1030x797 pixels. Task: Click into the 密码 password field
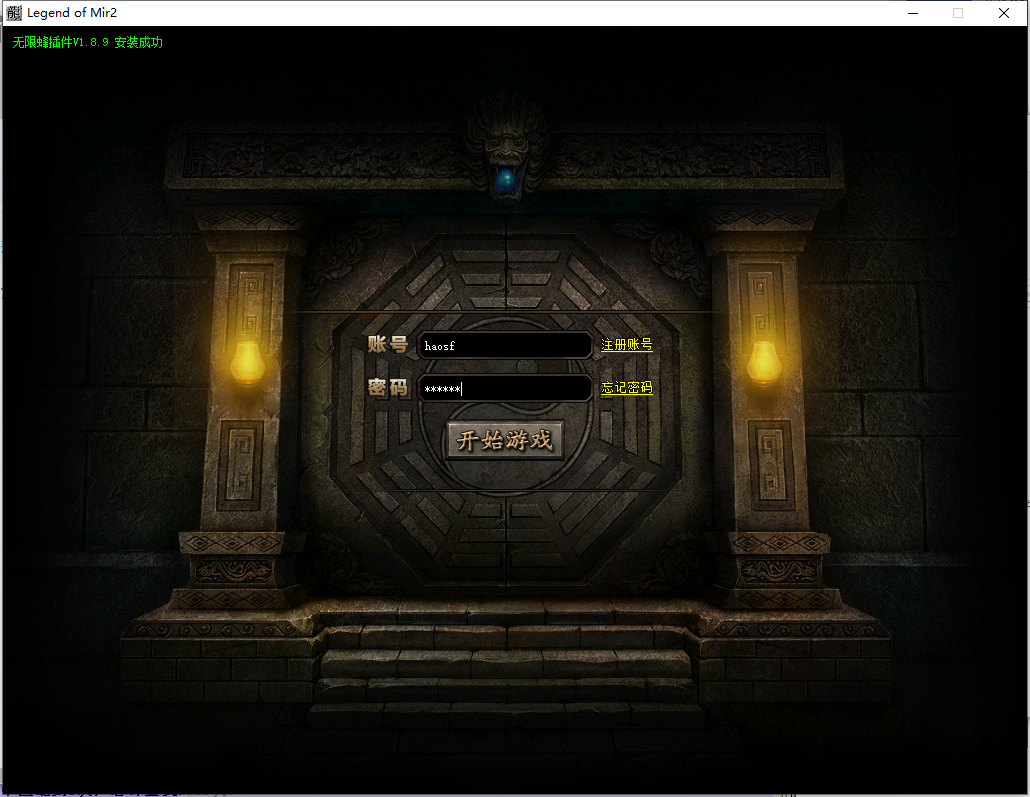505,389
